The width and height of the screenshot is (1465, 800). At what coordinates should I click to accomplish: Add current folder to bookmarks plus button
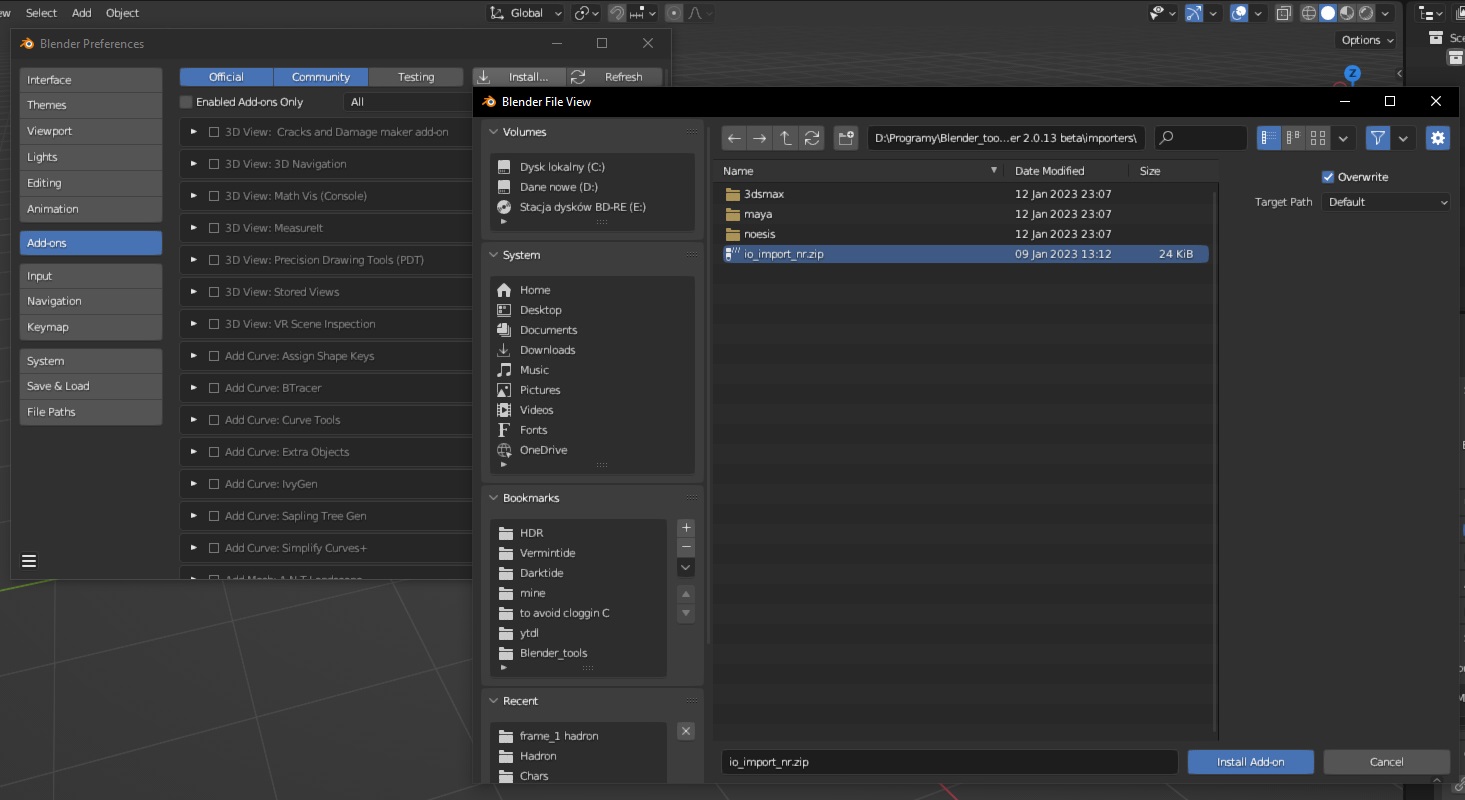(686, 528)
